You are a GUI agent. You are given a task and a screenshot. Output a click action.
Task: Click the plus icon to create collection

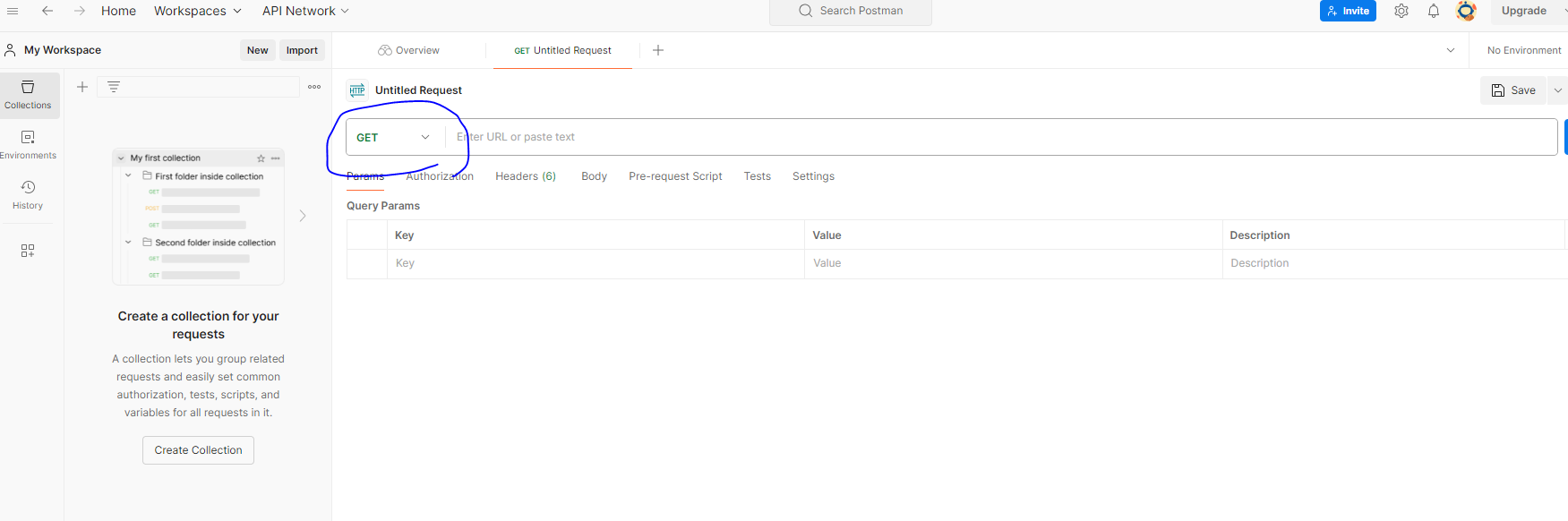click(x=82, y=87)
